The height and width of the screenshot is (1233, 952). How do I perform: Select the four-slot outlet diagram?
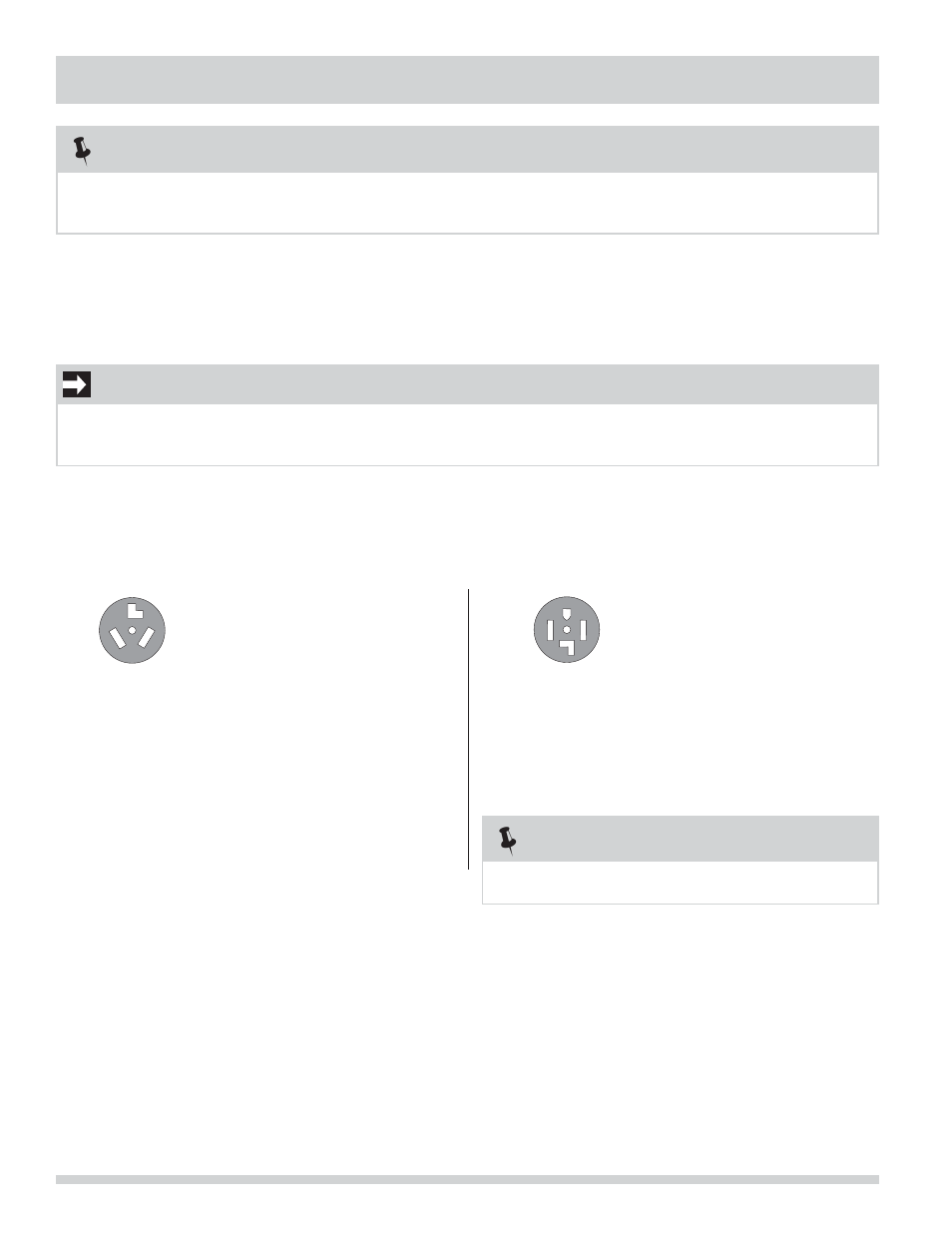pyautogui.click(x=567, y=630)
